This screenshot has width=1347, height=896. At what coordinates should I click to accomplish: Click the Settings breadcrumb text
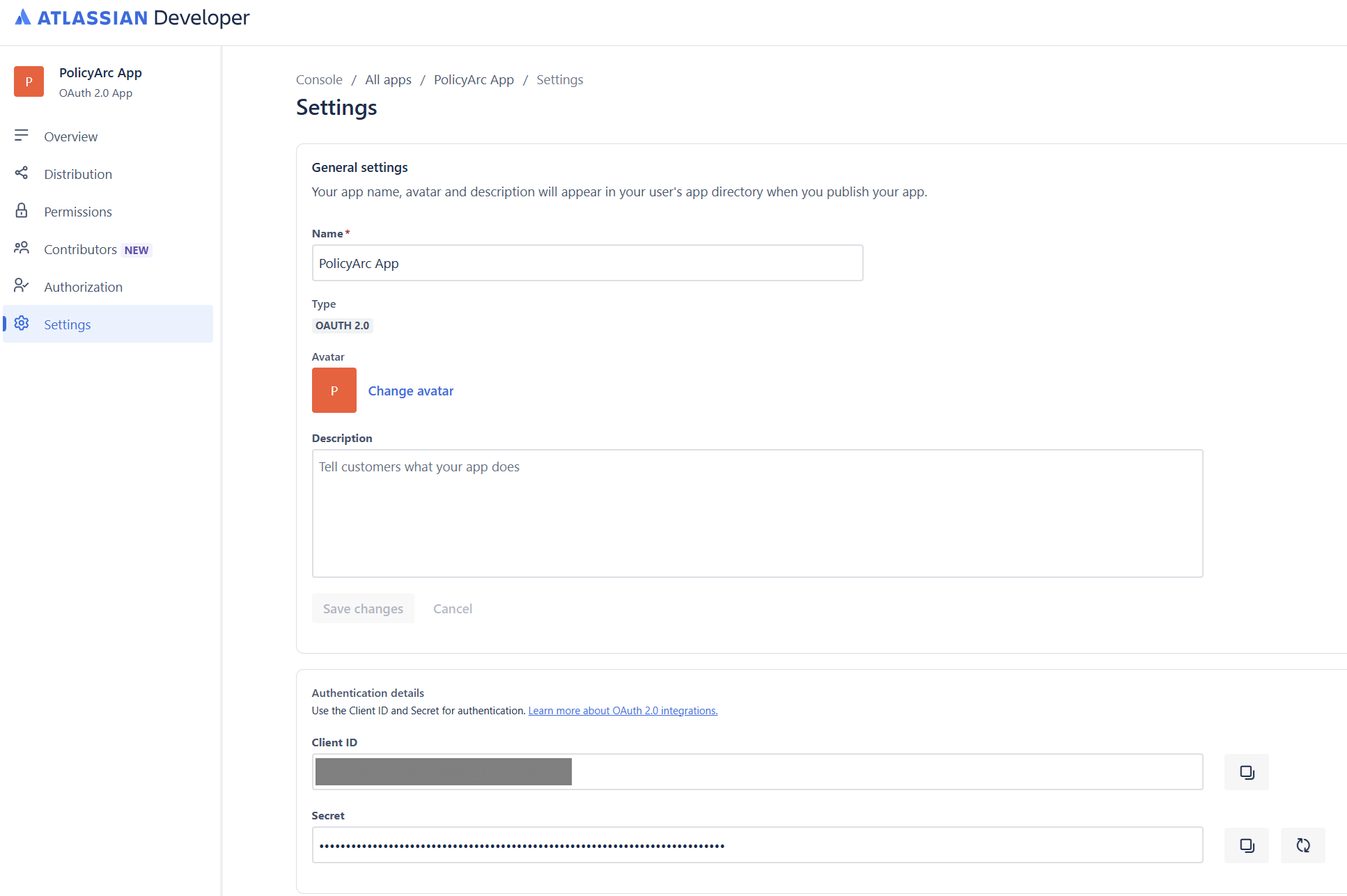tap(560, 79)
